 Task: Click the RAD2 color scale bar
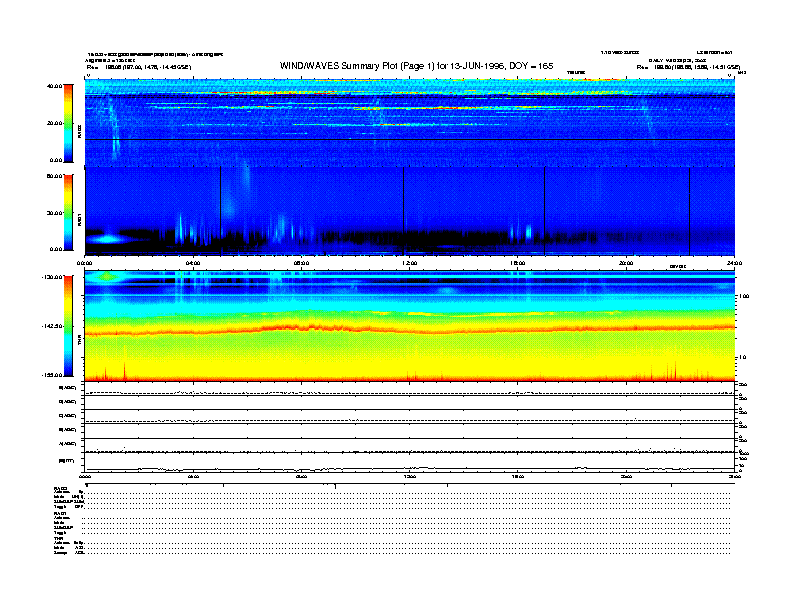68,123
